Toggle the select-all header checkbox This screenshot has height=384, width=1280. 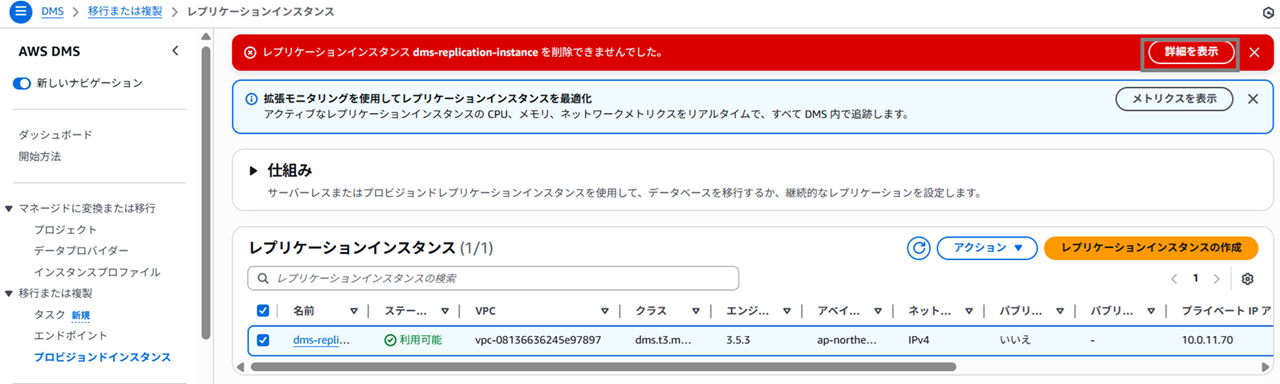tap(263, 311)
